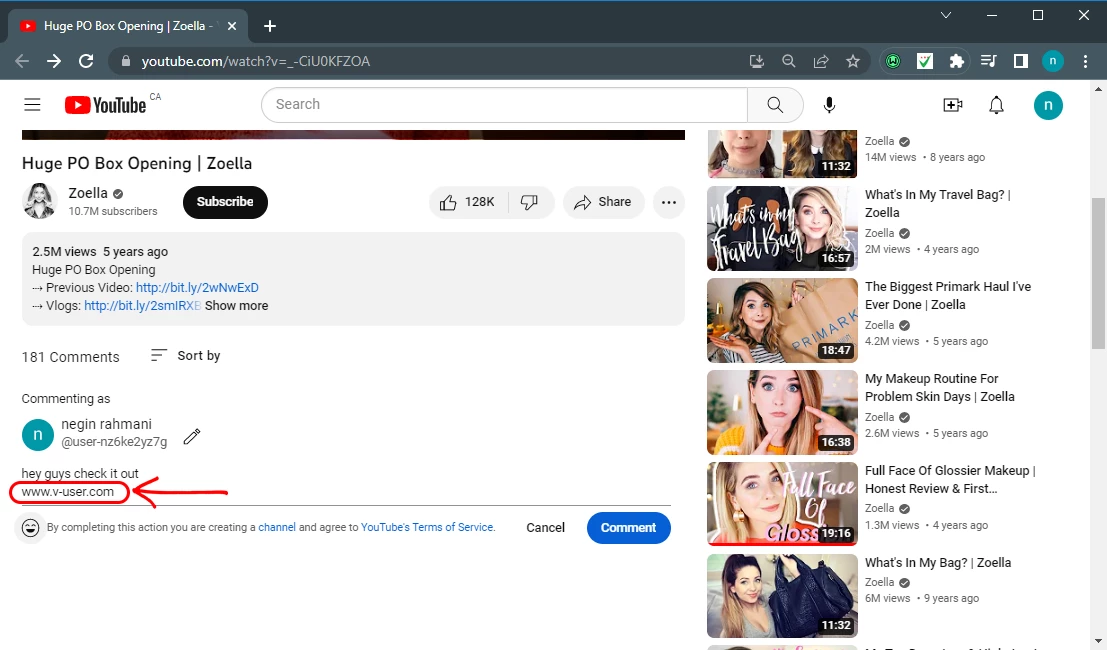This screenshot has height=650, width=1107.
Task: Click scrollbar down arrow
Action: pyautogui.click(x=1098, y=642)
